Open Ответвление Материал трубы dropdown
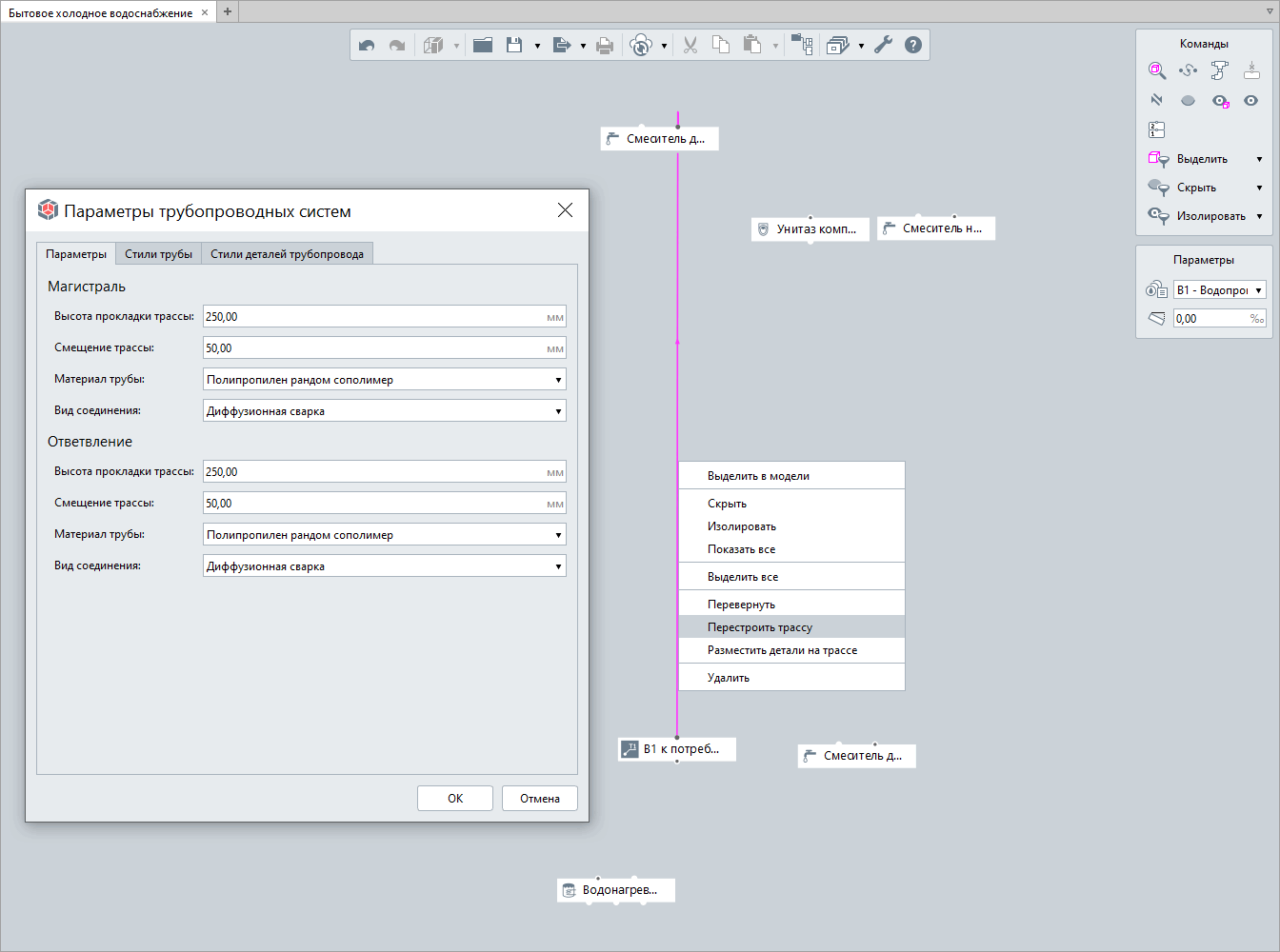The image size is (1280, 952). click(385, 534)
